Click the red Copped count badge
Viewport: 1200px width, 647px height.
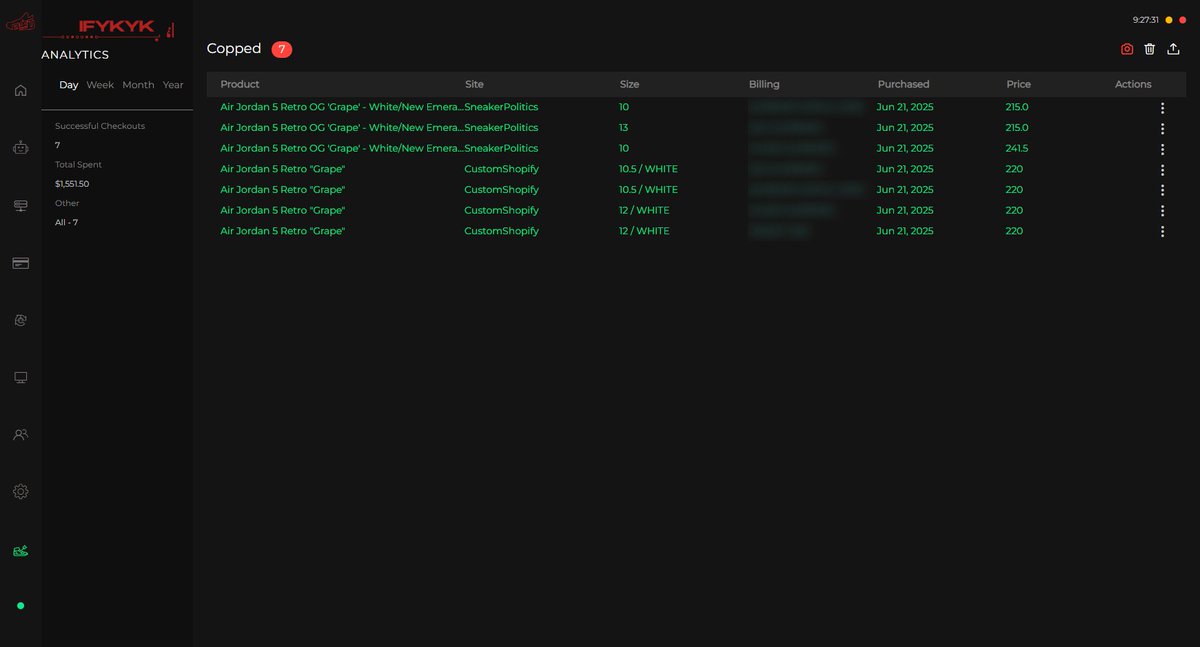pyautogui.click(x=282, y=49)
